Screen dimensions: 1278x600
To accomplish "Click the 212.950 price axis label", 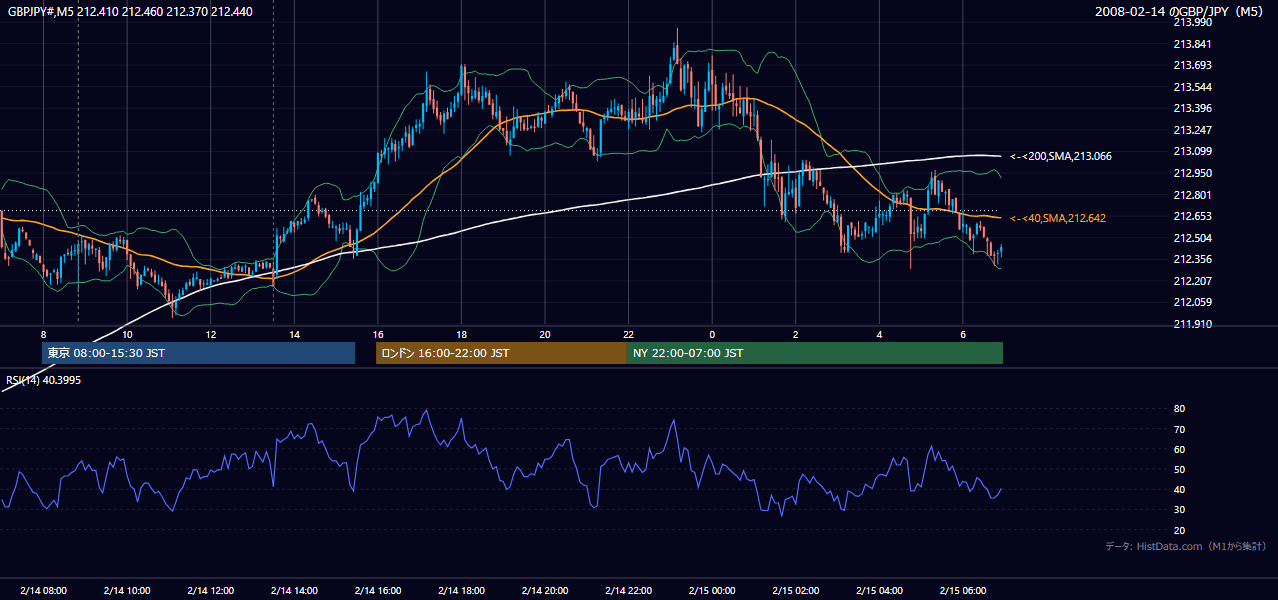I will [1192, 173].
